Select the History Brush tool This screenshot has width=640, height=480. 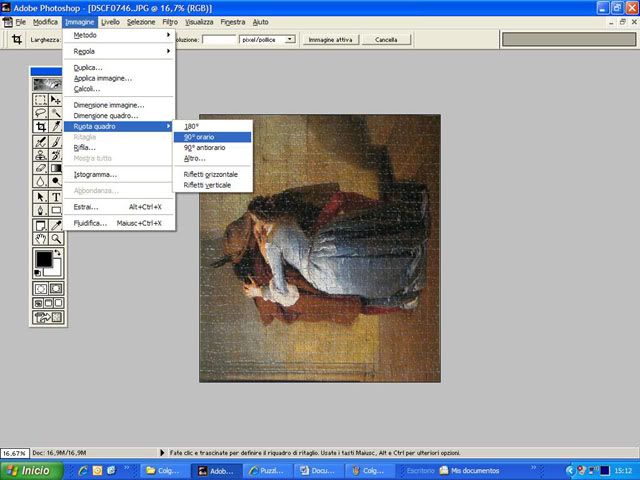click(56, 155)
